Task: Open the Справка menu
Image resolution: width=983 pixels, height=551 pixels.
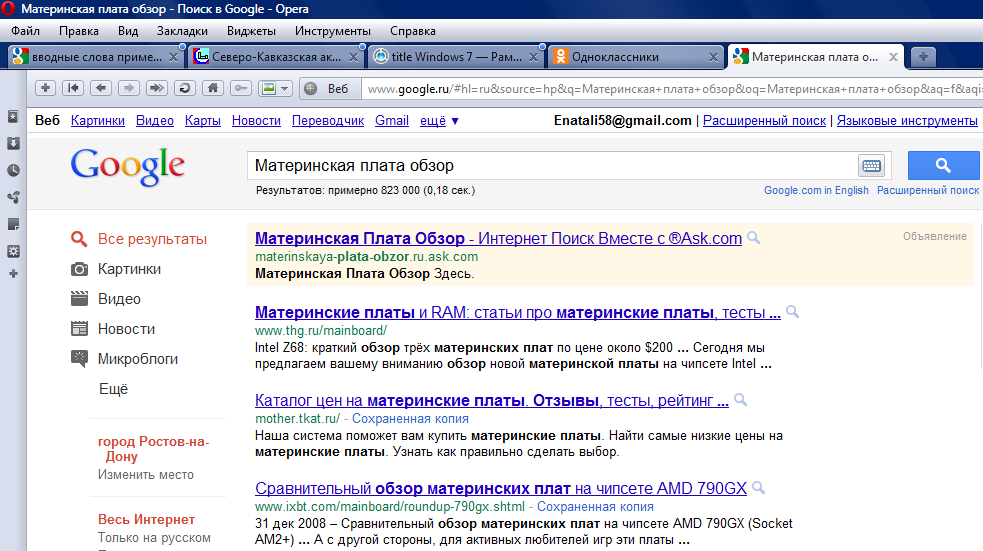Action: [x=413, y=31]
